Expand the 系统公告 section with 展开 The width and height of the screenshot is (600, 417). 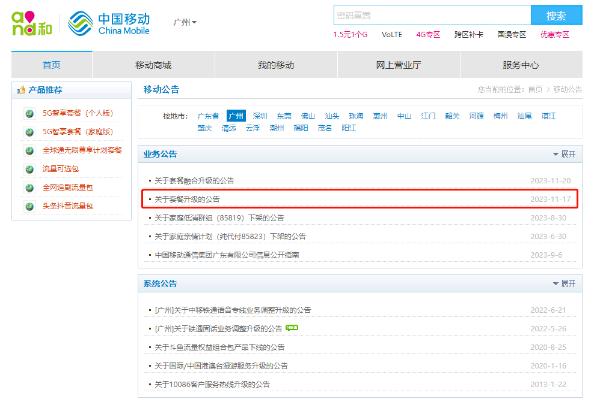click(565, 283)
